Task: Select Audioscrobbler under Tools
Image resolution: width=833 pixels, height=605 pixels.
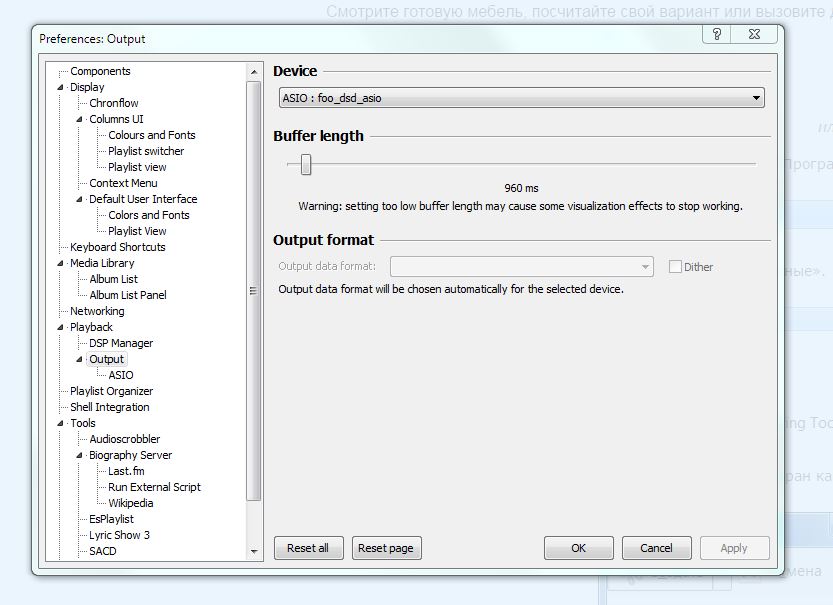Action: [x=124, y=439]
